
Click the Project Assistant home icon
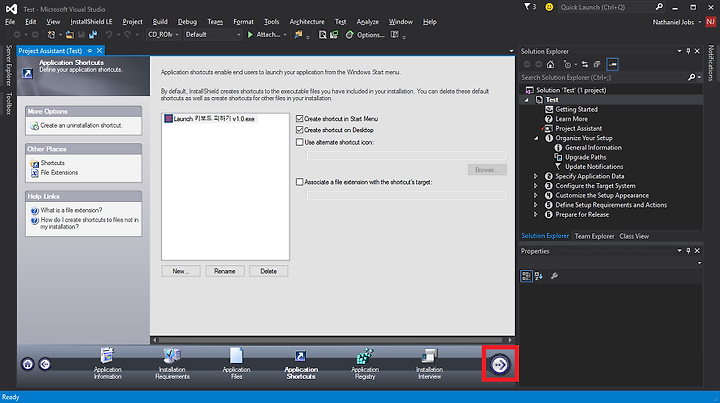(x=28, y=364)
